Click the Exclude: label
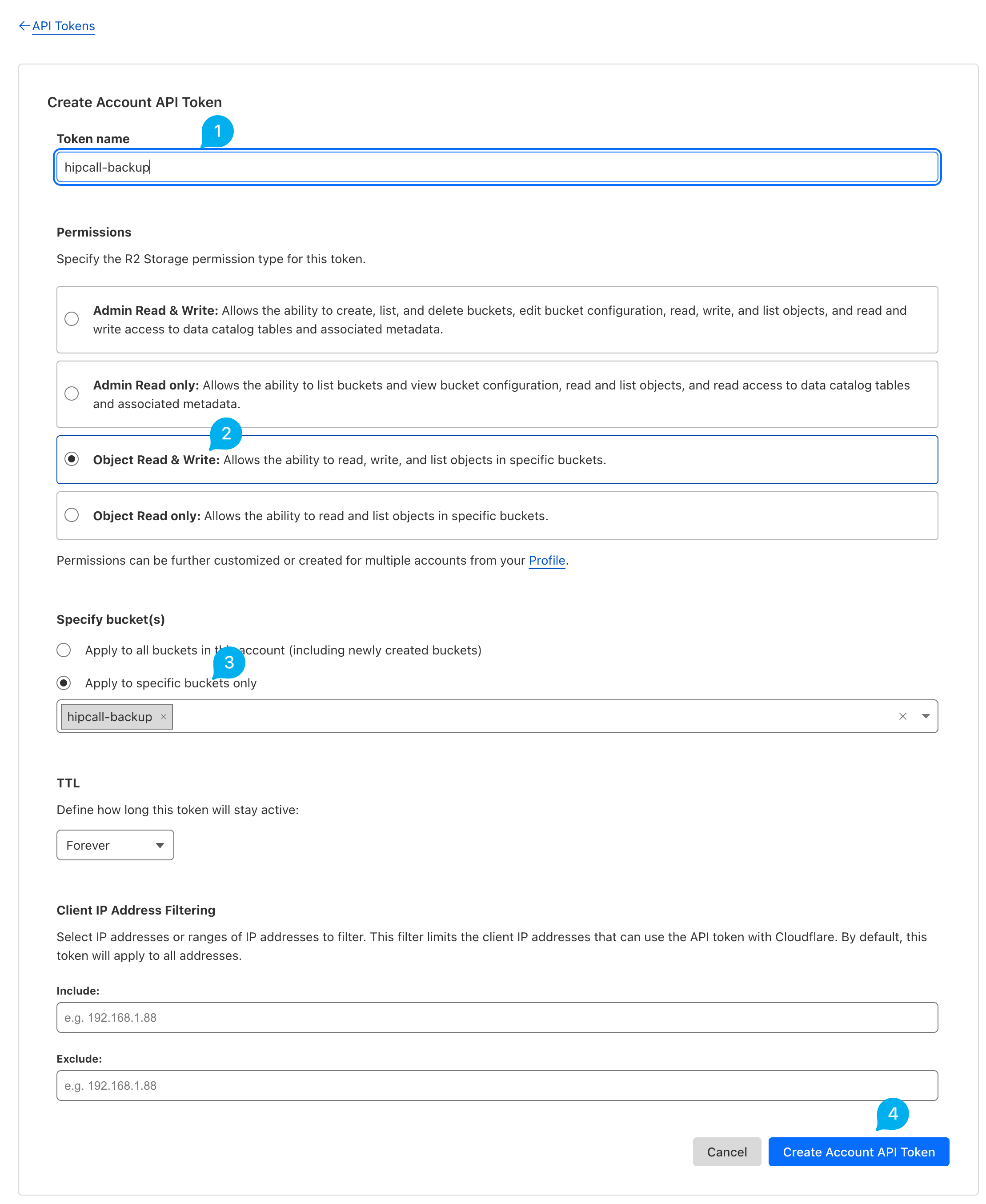 [79, 1059]
